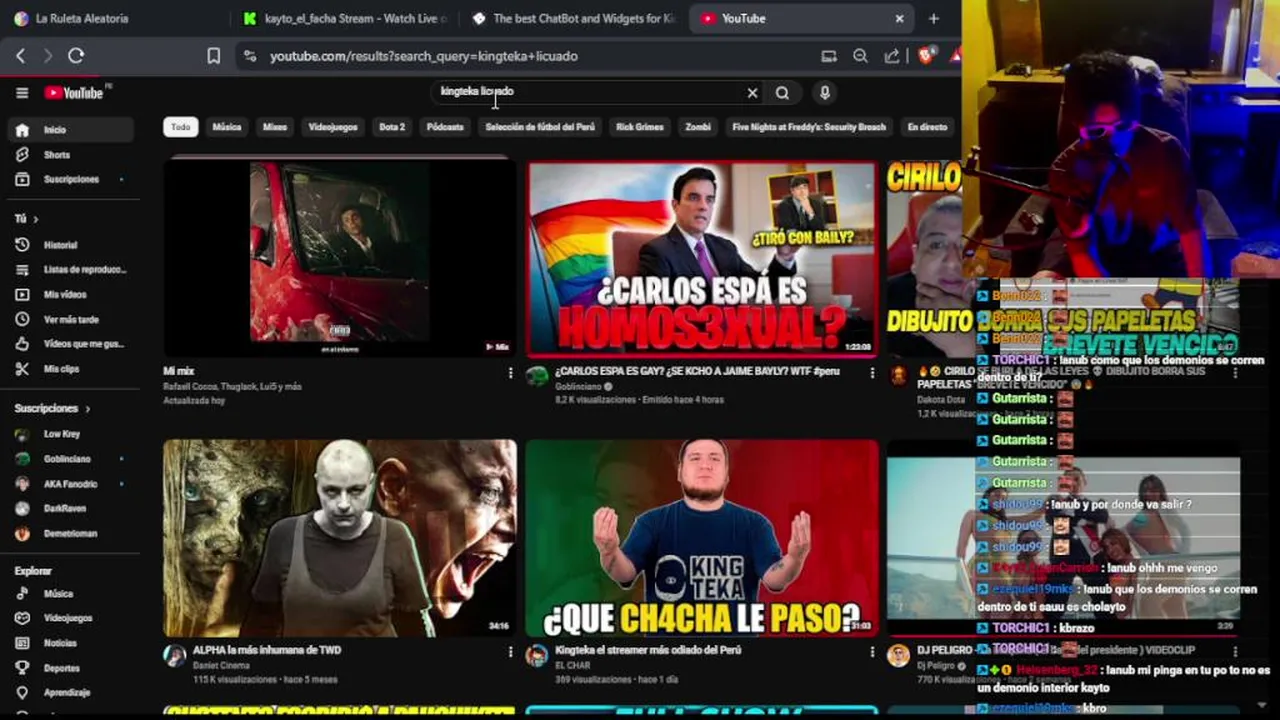Go to Inicio in sidebar
Screen dimensions: 1280x720
click(70, 130)
